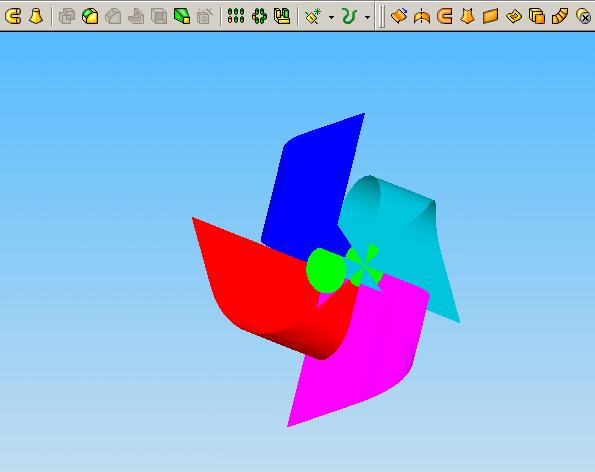Open the green Curves tool

pos(349,16)
